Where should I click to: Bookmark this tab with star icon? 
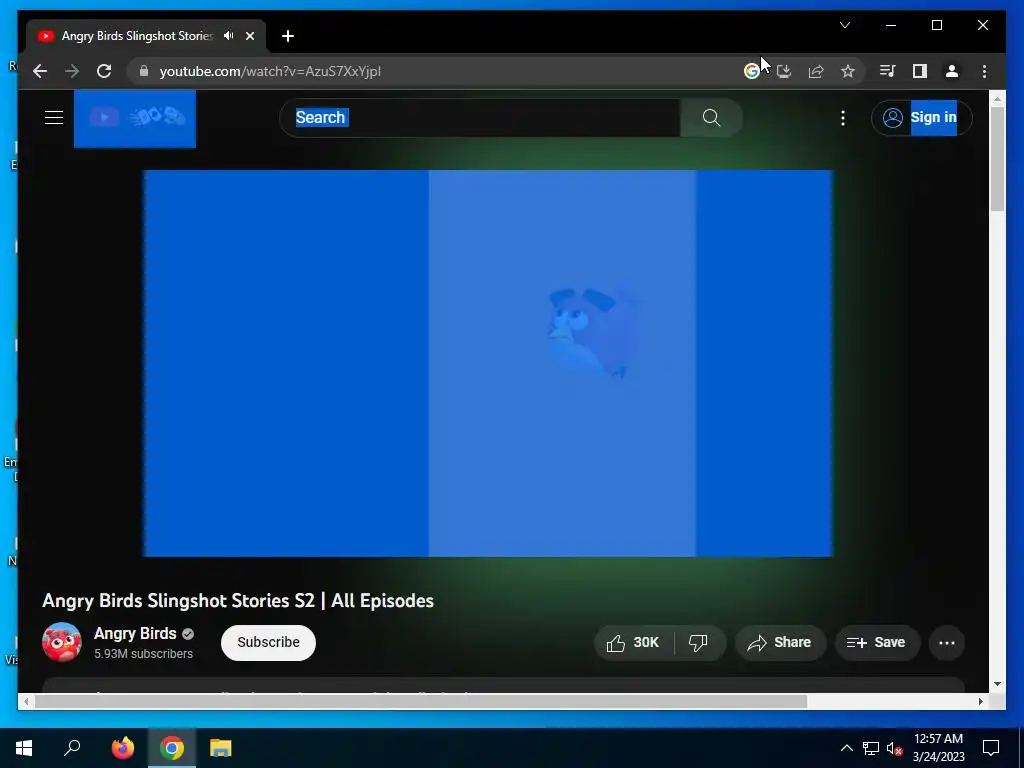point(848,71)
